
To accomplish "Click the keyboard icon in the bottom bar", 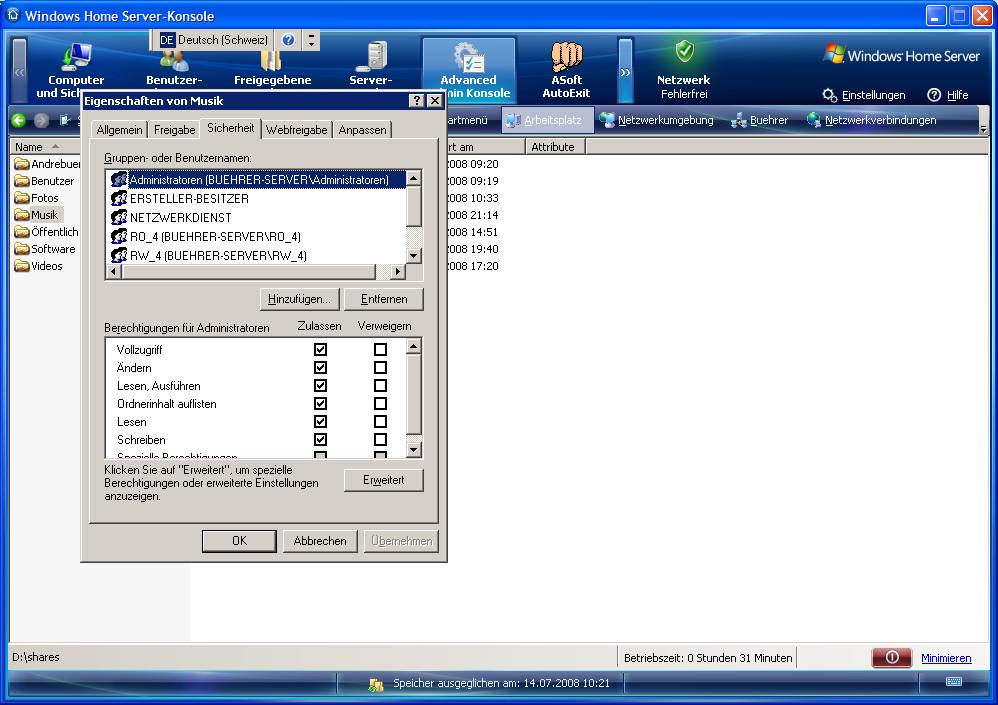I will coord(953,682).
